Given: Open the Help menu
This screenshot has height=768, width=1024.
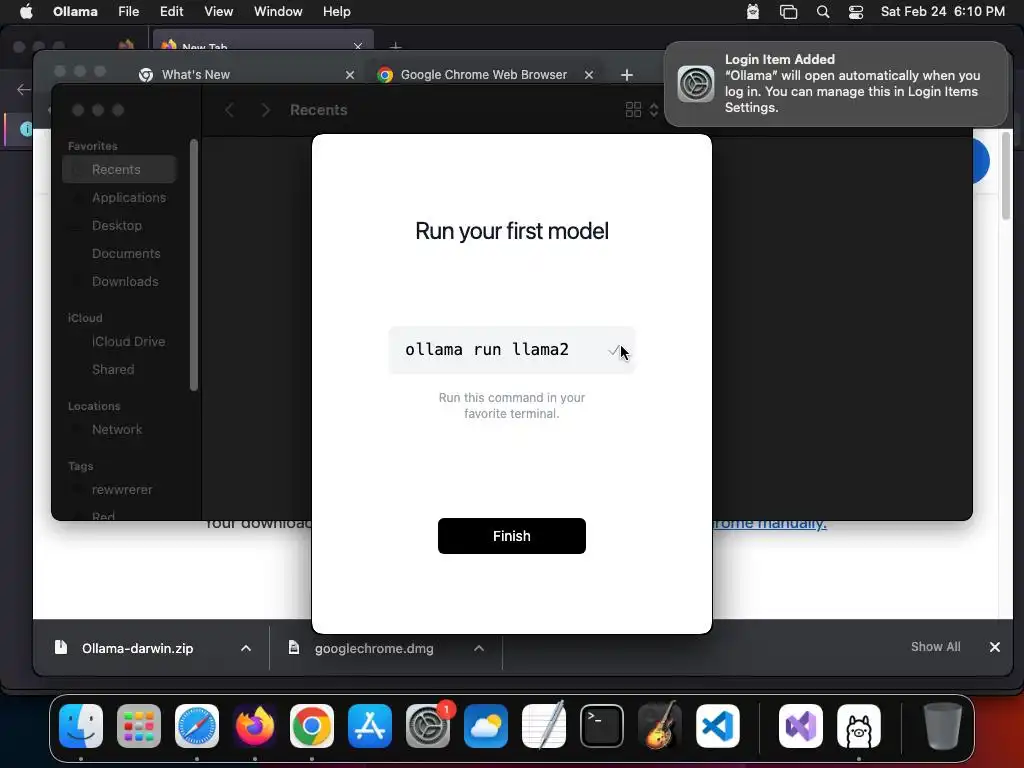Looking at the screenshot, I should click(x=336, y=12).
